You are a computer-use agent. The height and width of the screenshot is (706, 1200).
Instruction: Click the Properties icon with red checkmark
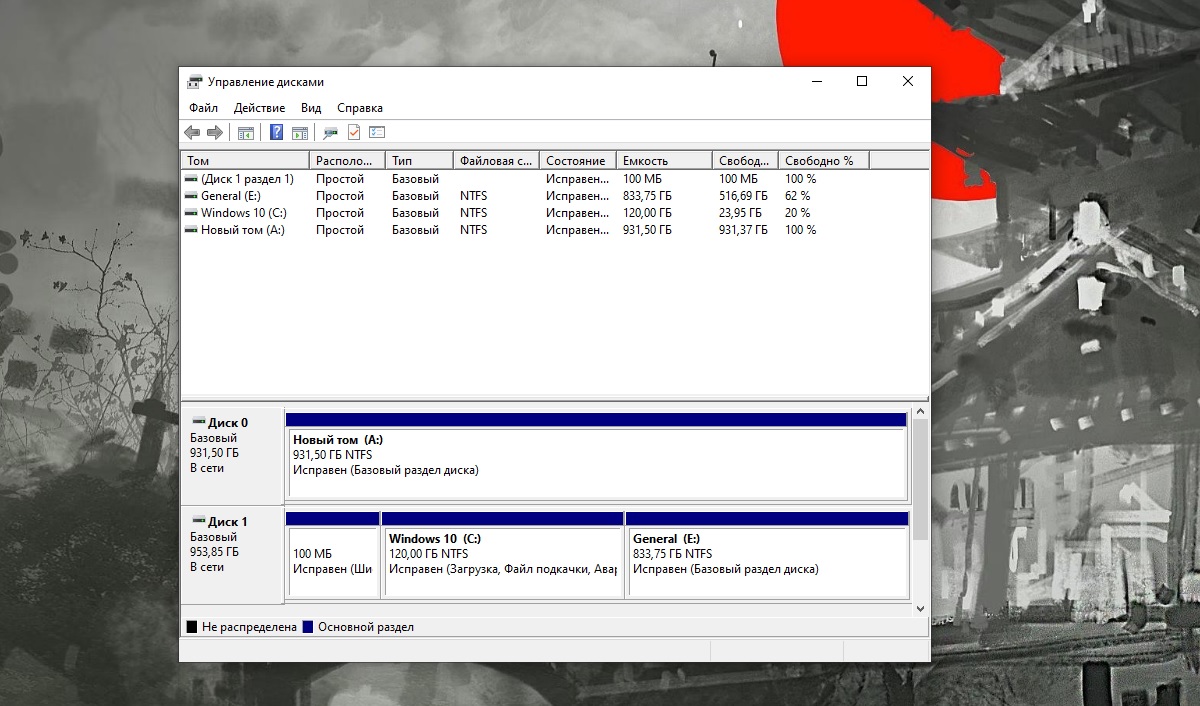(x=353, y=133)
